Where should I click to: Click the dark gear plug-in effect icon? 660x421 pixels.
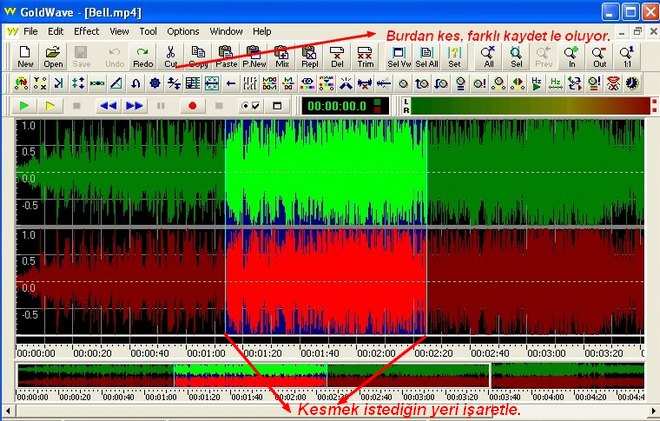(x=632, y=83)
